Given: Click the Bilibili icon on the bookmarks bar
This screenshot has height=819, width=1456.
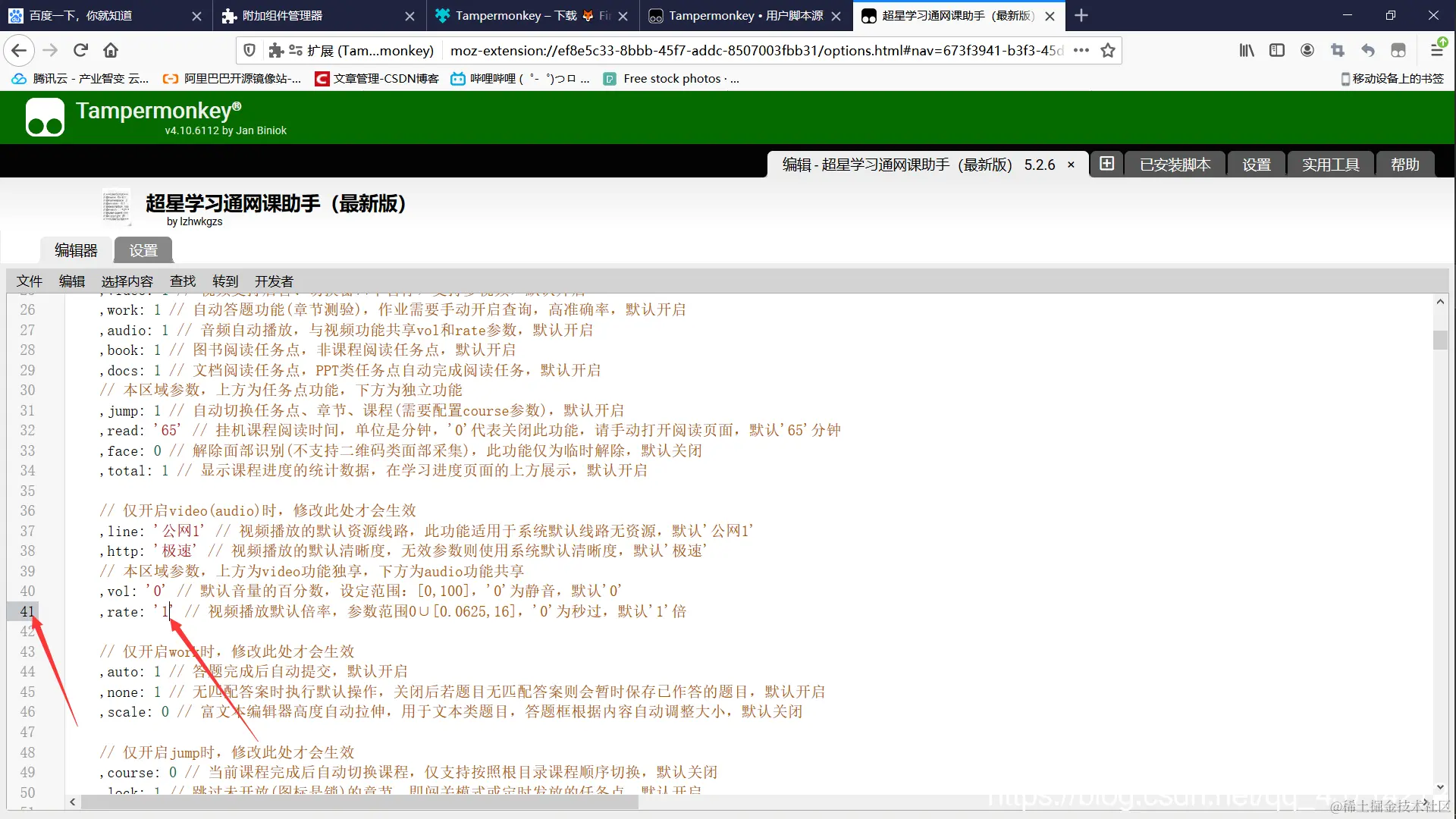Looking at the screenshot, I should click(458, 78).
